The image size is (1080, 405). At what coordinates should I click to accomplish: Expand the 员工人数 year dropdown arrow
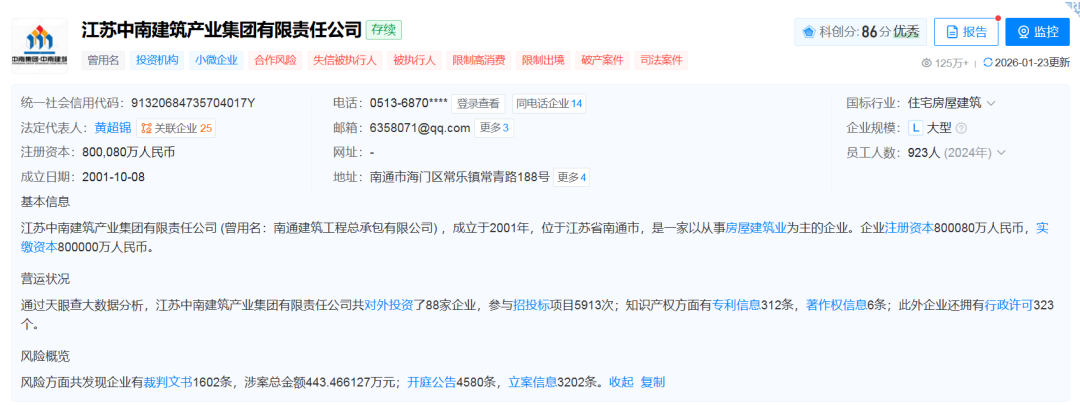pos(1001,152)
